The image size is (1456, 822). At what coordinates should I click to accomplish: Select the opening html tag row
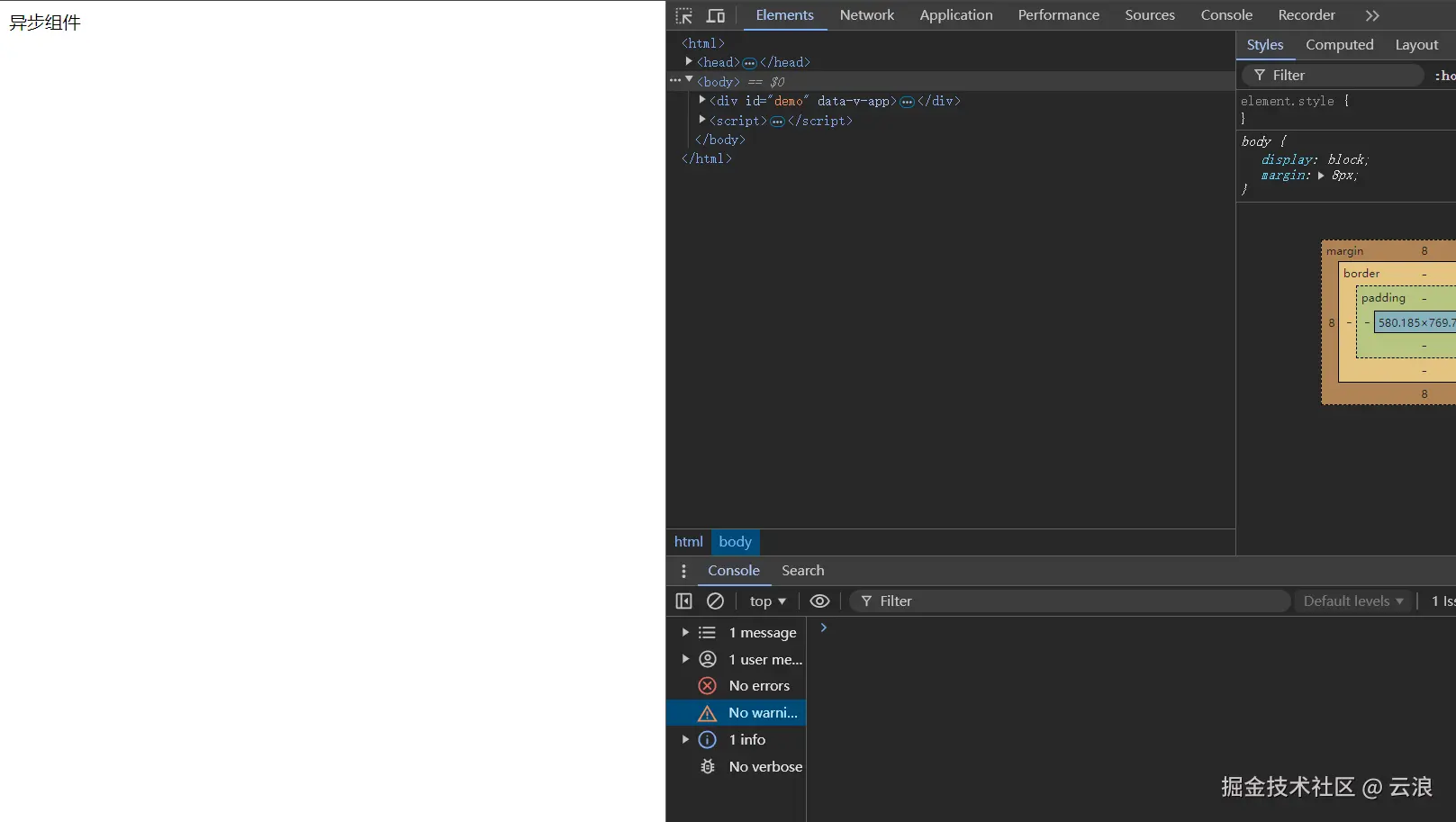[703, 43]
